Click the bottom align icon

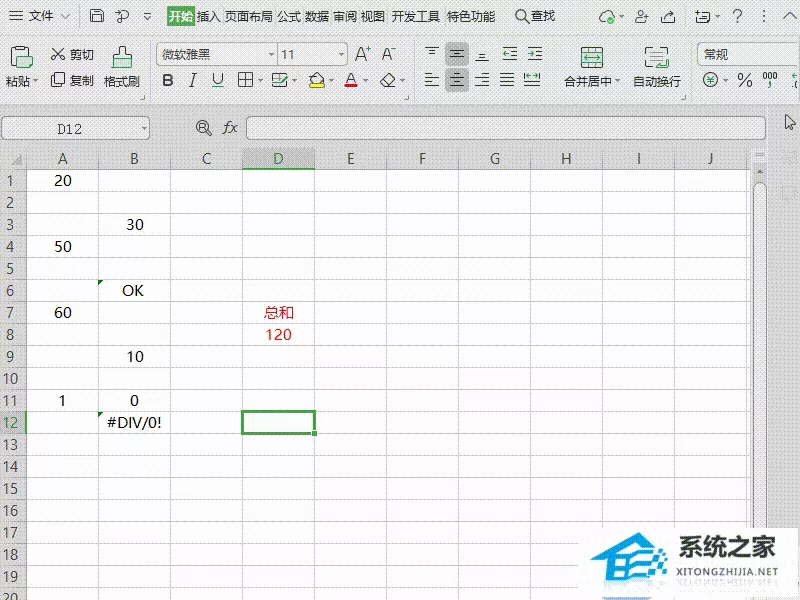click(482, 54)
